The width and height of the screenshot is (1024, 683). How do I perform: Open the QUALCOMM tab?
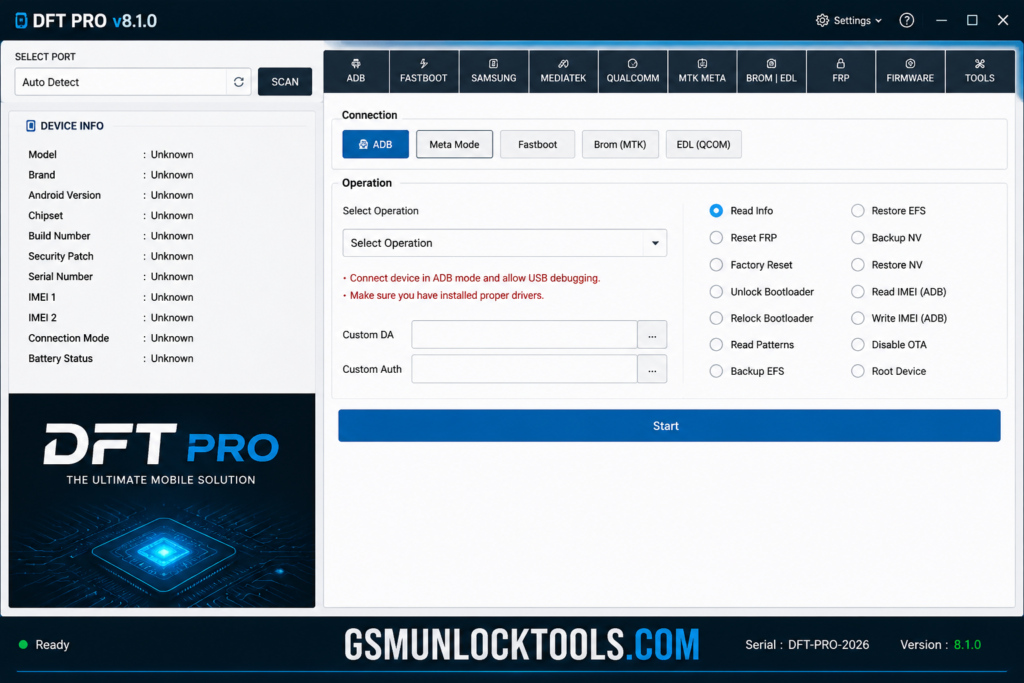tap(633, 71)
